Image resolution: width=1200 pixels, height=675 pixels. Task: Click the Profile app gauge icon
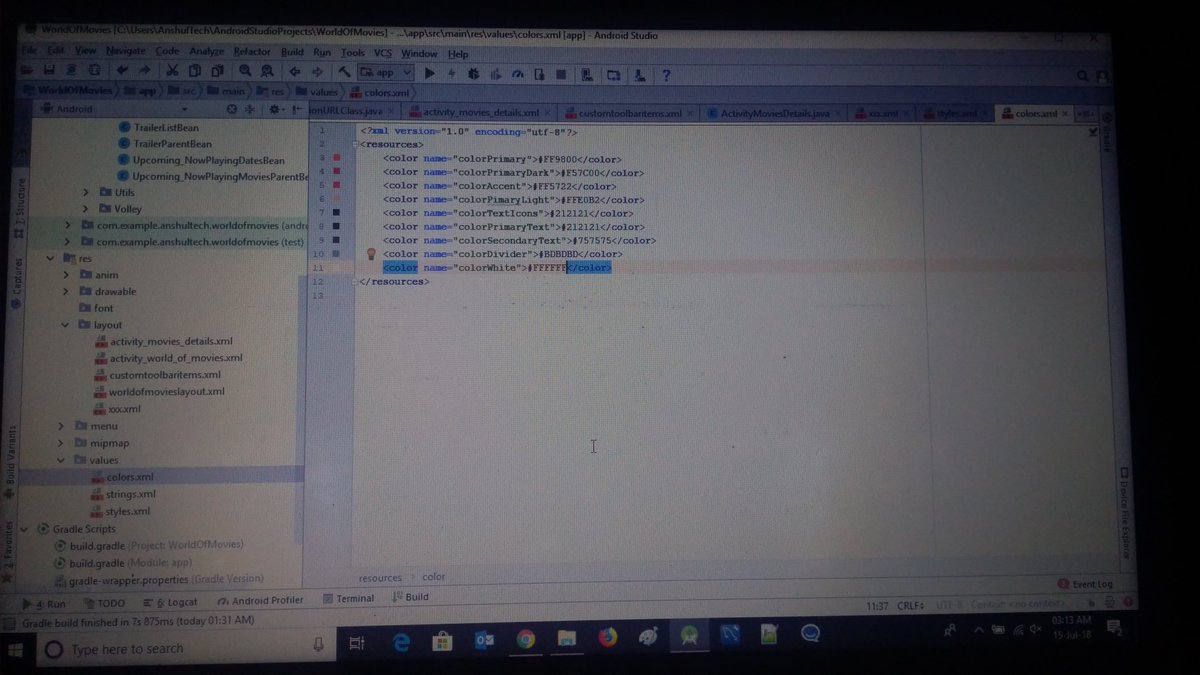coord(518,74)
